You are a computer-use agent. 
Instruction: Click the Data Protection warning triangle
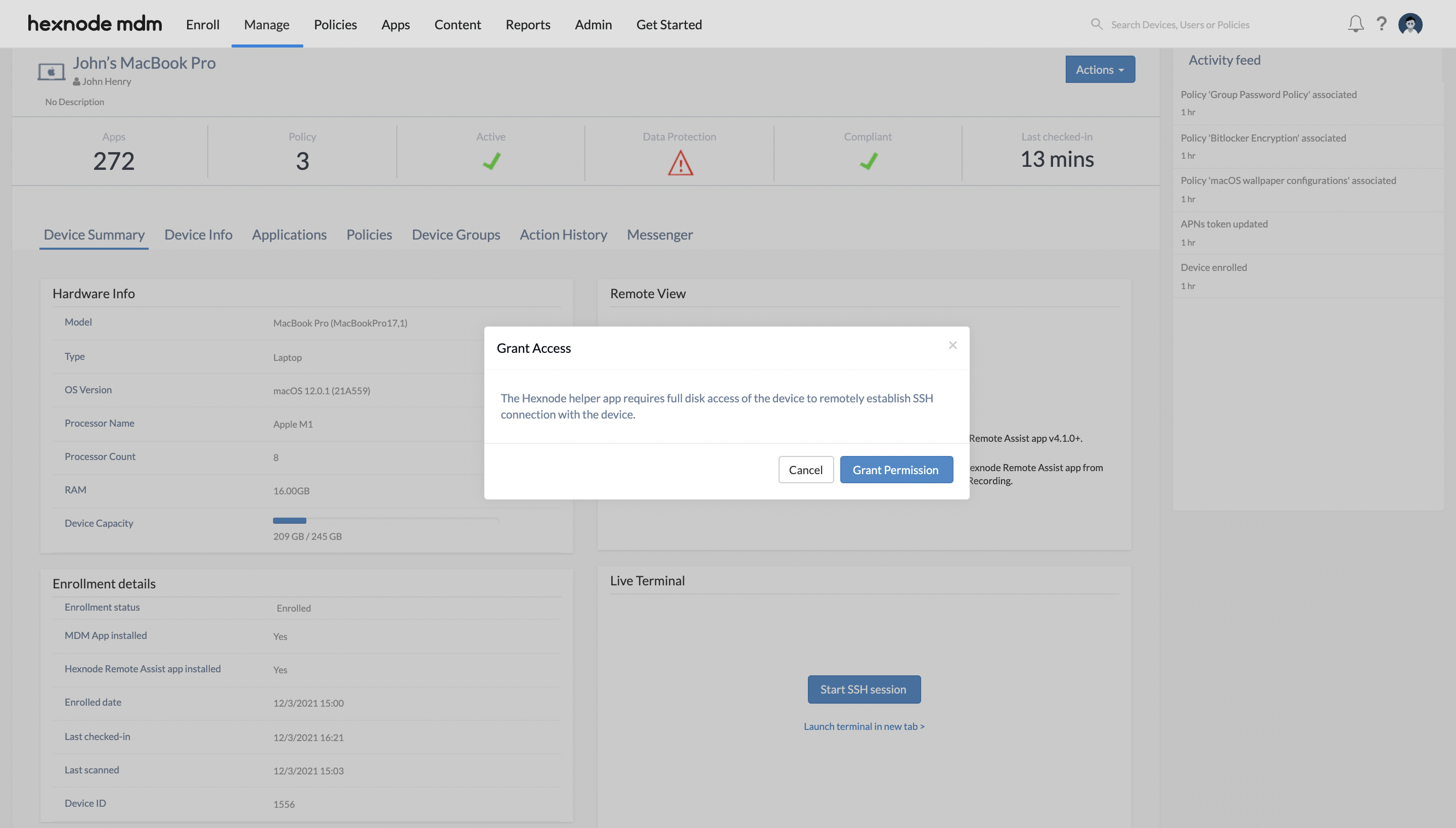click(x=680, y=163)
